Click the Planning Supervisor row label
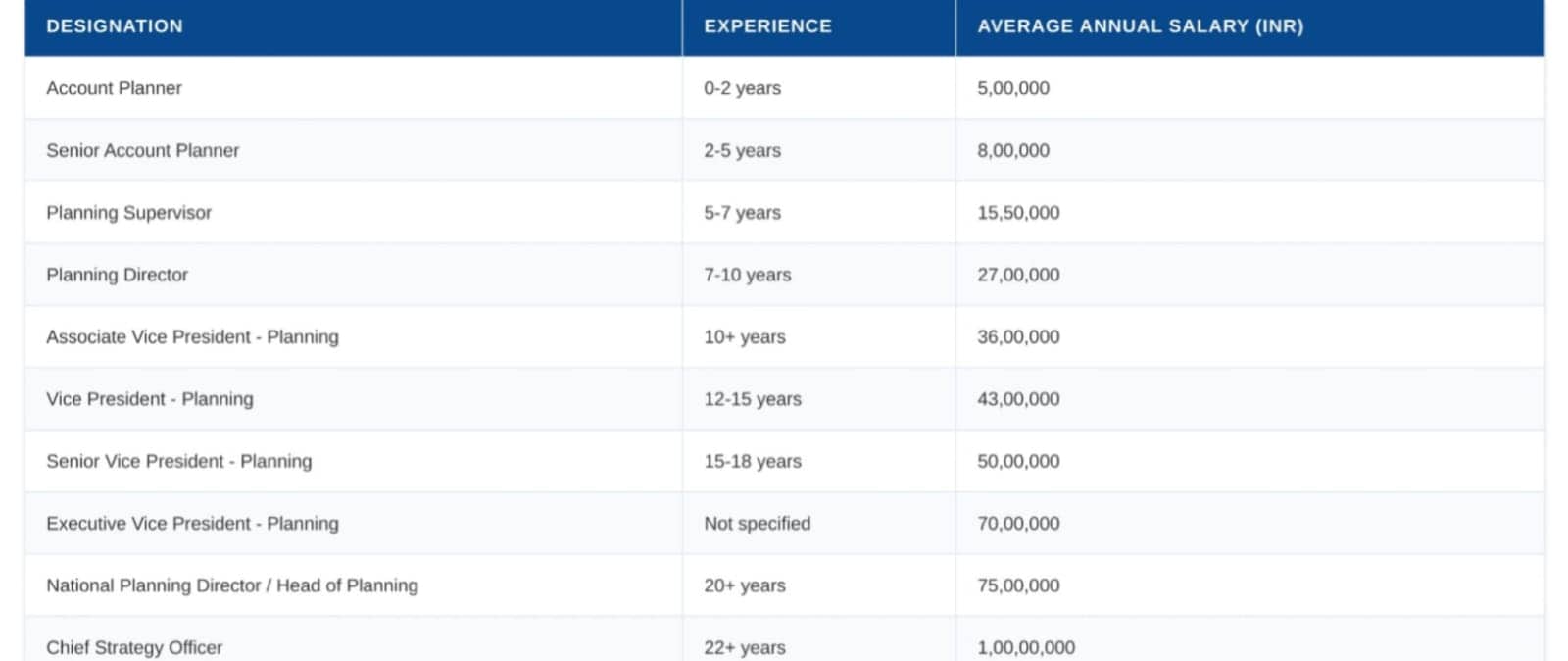The image size is (1568, 661). pos(128,213)
